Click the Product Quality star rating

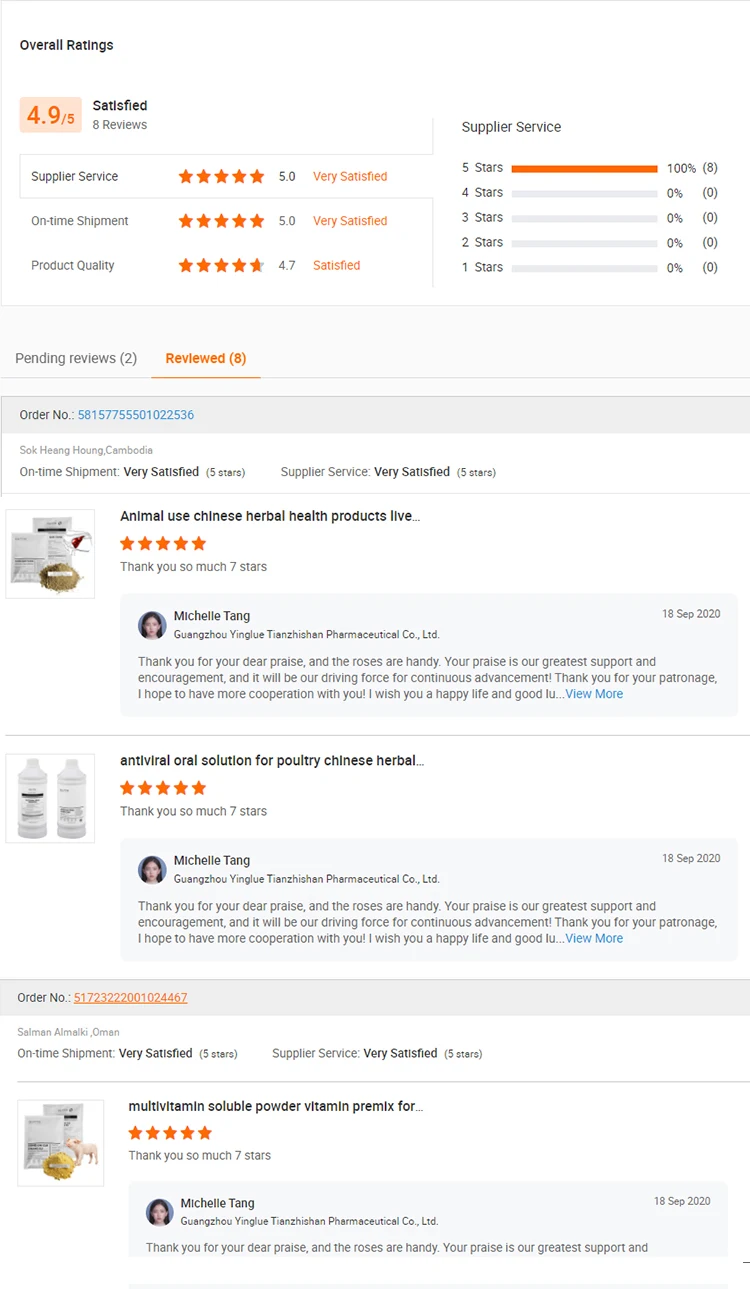pos(221,266)
